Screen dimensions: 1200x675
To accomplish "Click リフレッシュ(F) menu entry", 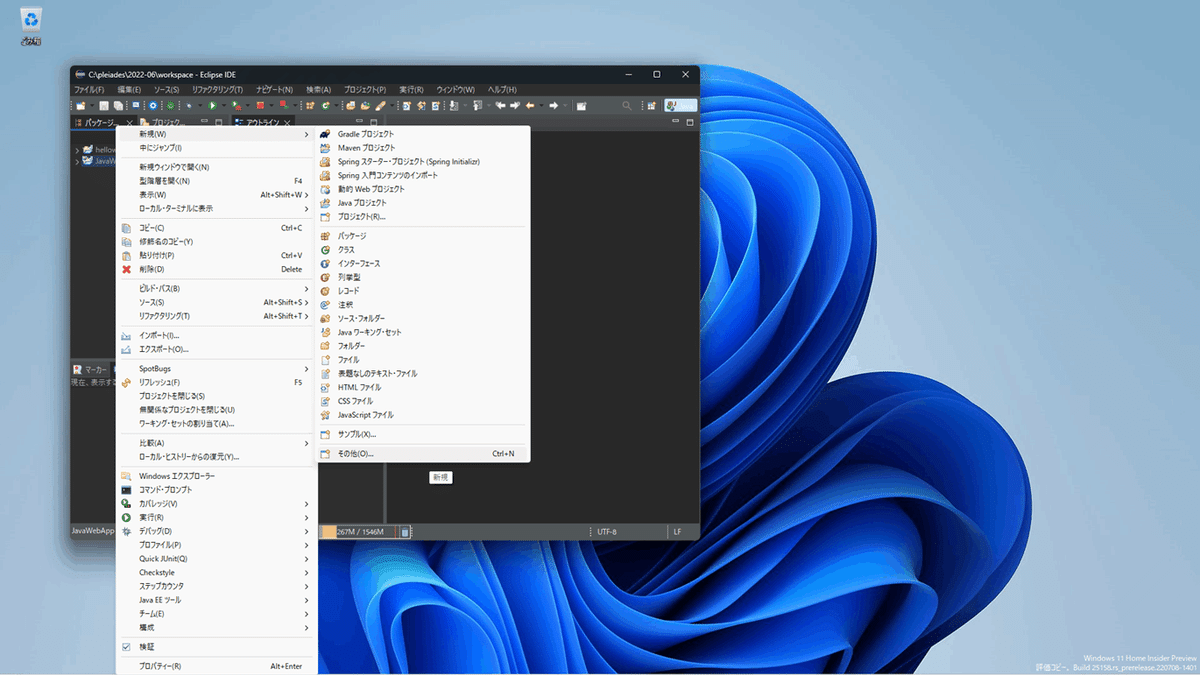I will [215, 382].
